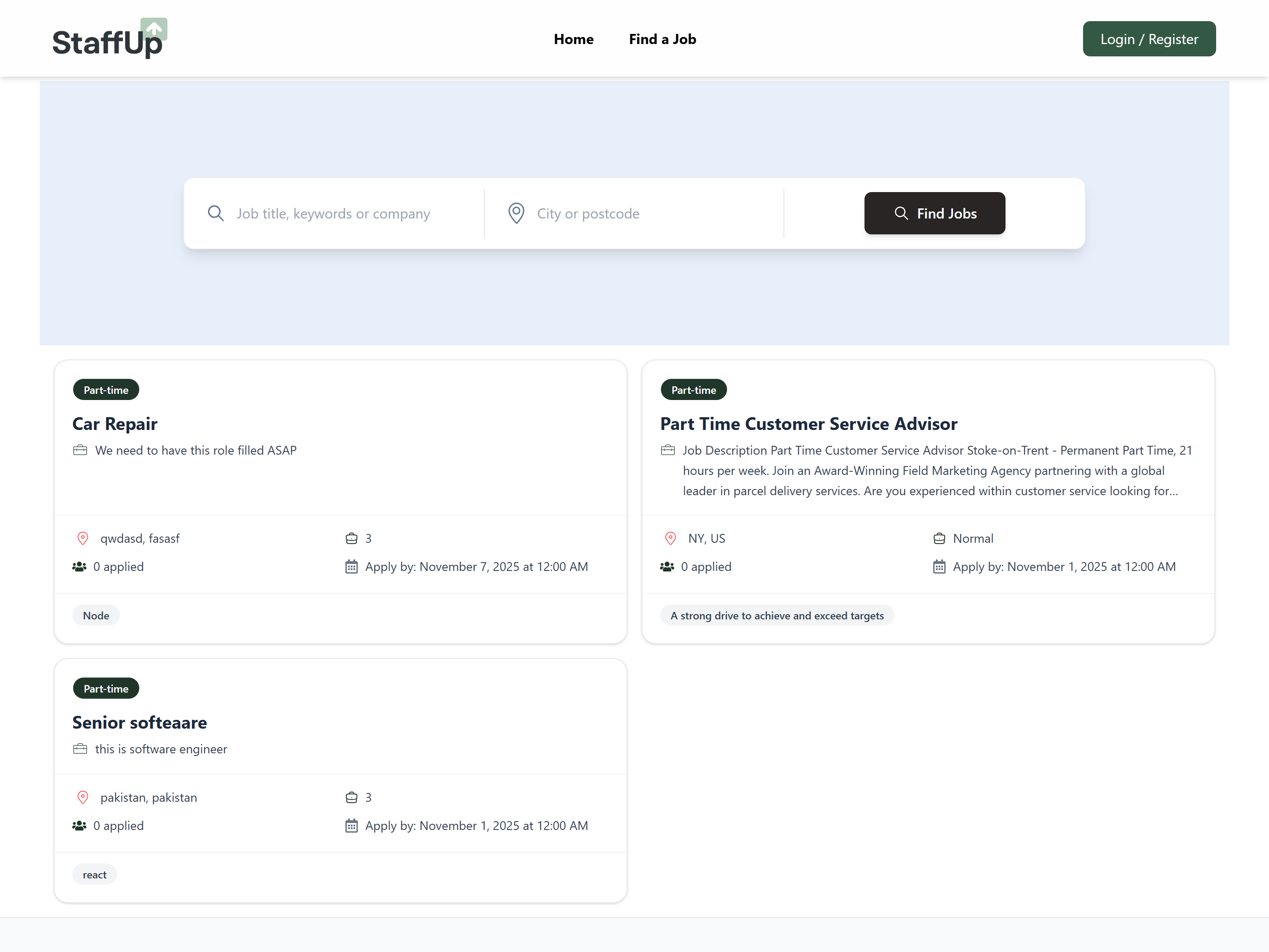Select the react skill tag
Image resolution: width=1269 pixels, height=952 pixels.
pos(95,874)
